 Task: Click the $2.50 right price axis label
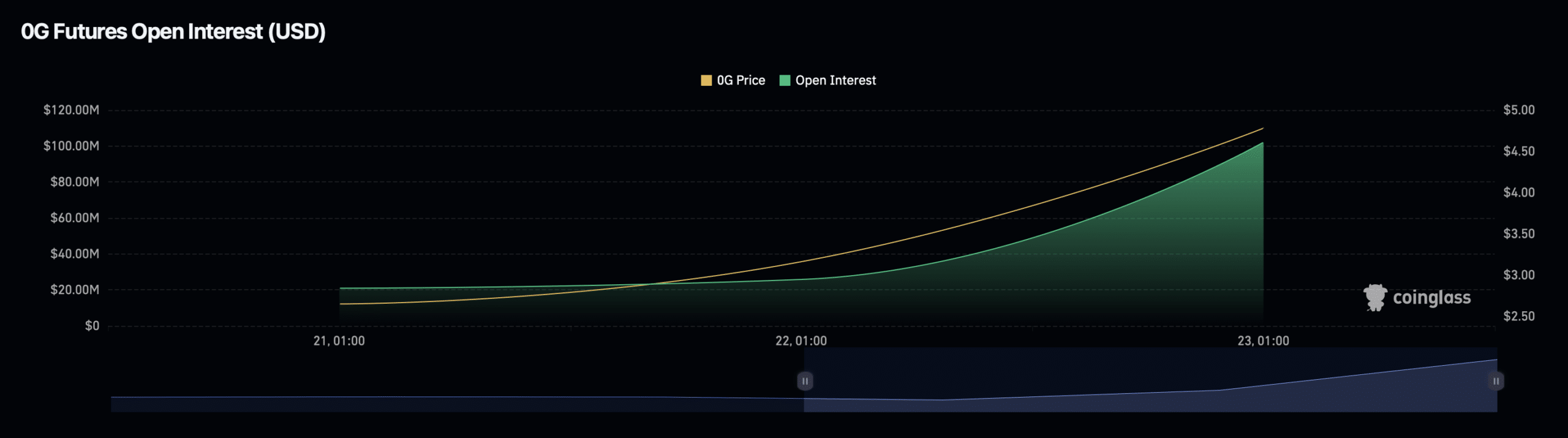click(1519, 316)
